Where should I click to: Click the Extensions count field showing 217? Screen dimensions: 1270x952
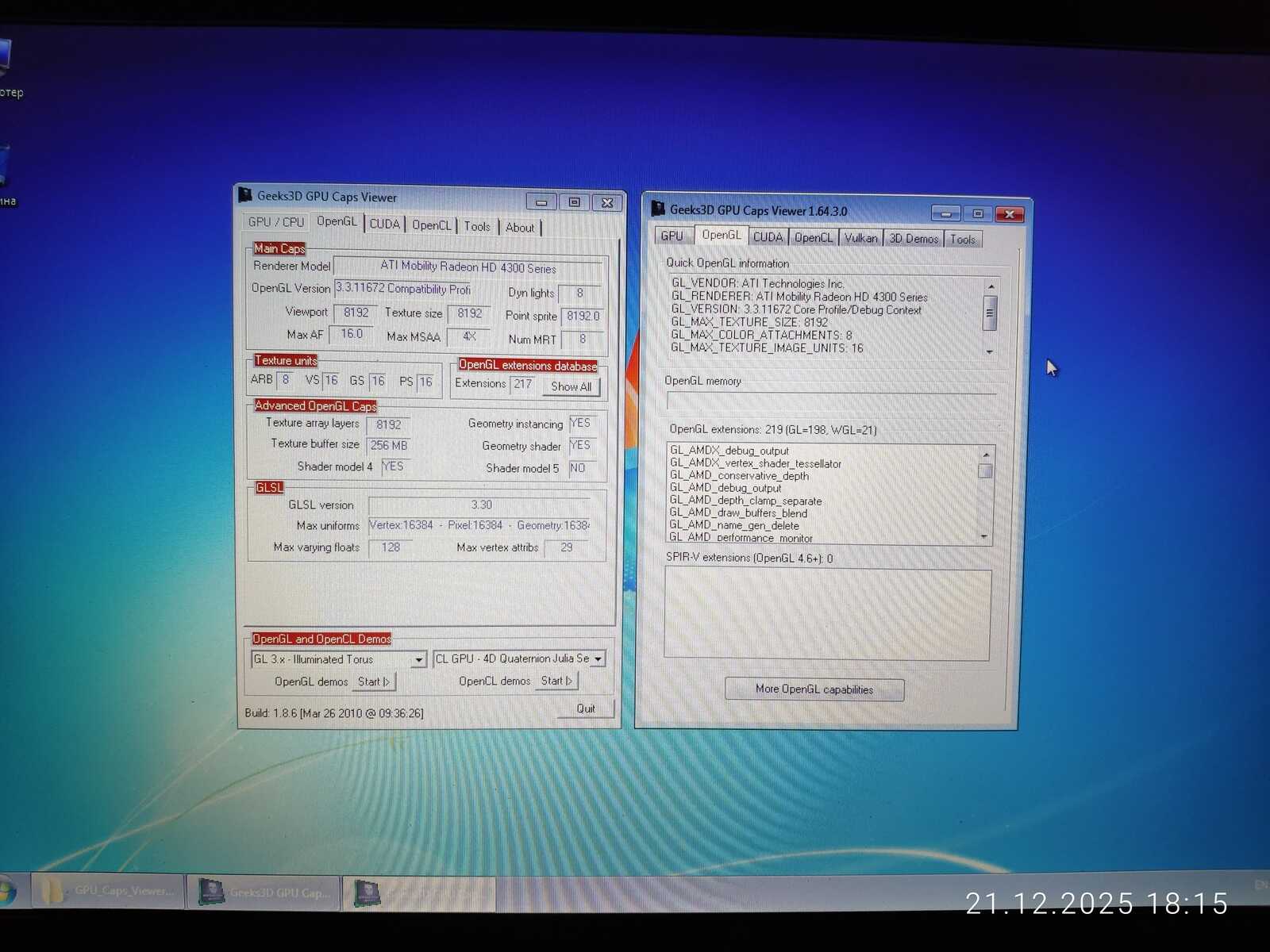pos(523,384)
